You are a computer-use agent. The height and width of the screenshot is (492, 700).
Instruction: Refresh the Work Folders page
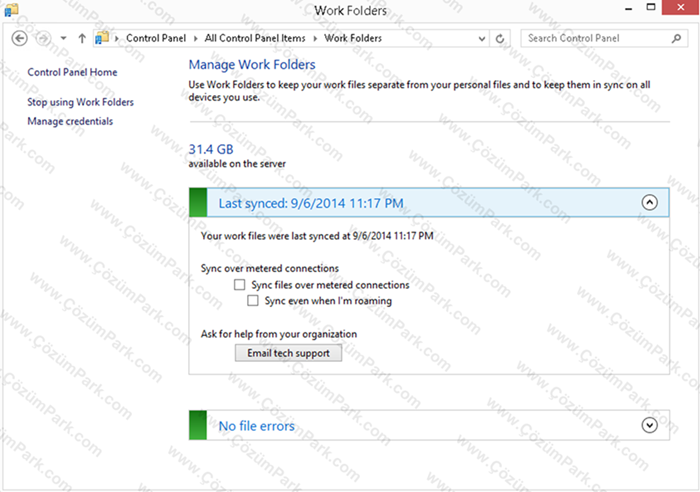[x=500, y=39]
